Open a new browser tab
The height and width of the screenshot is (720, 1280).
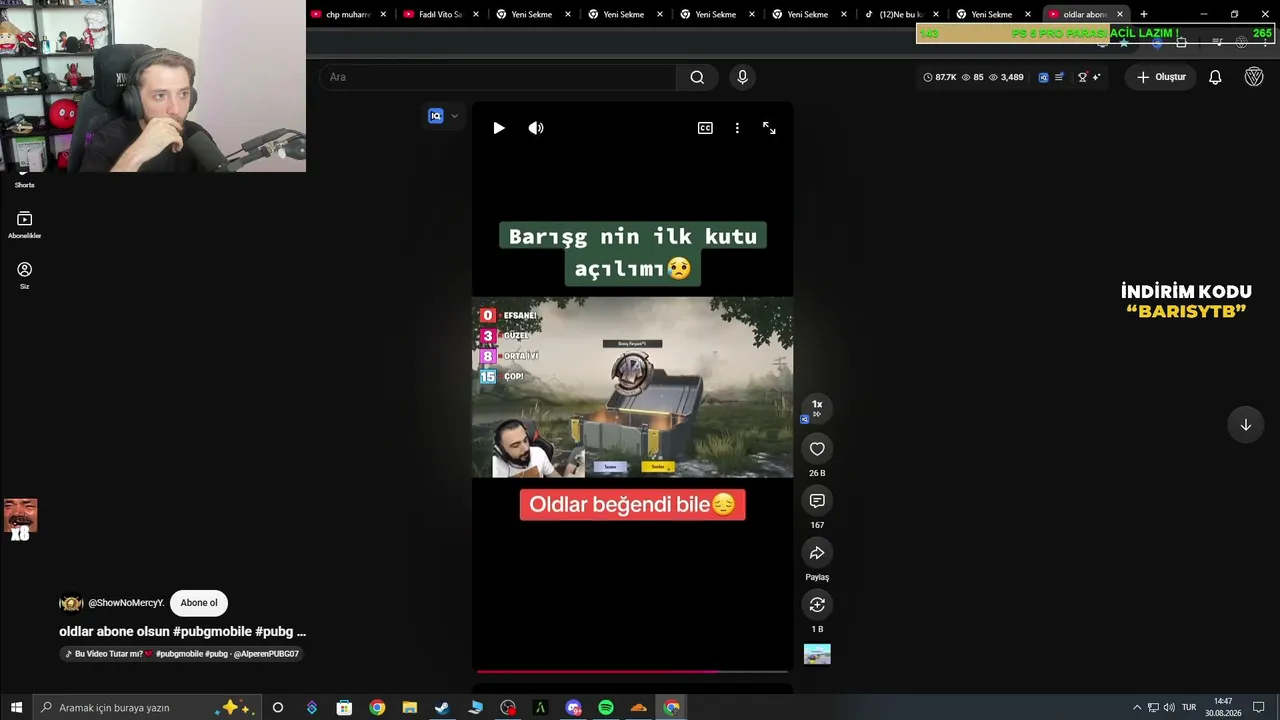(x=1144, y=14)
